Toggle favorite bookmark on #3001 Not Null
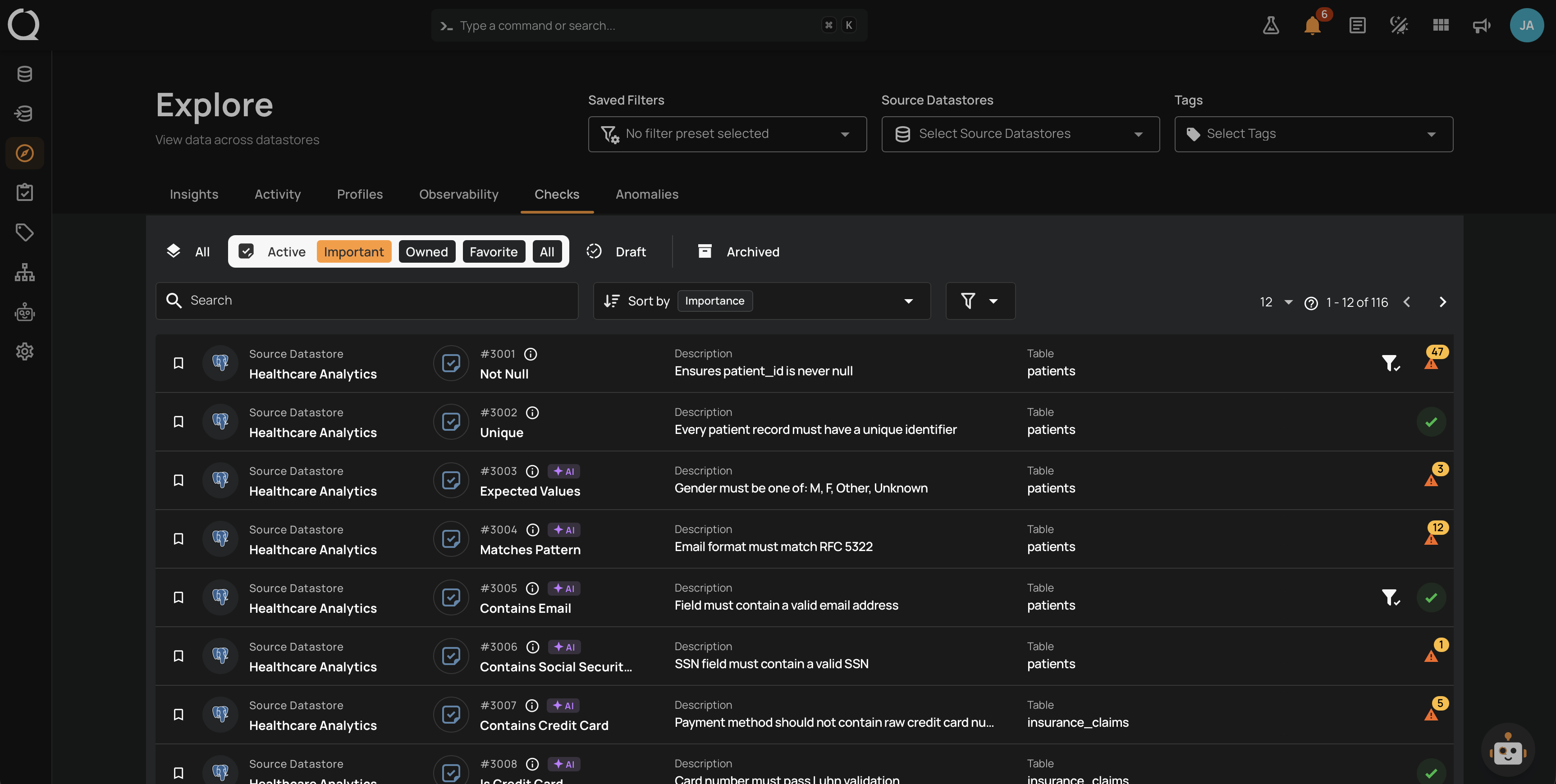1556x784 pixels. [178, 363]
